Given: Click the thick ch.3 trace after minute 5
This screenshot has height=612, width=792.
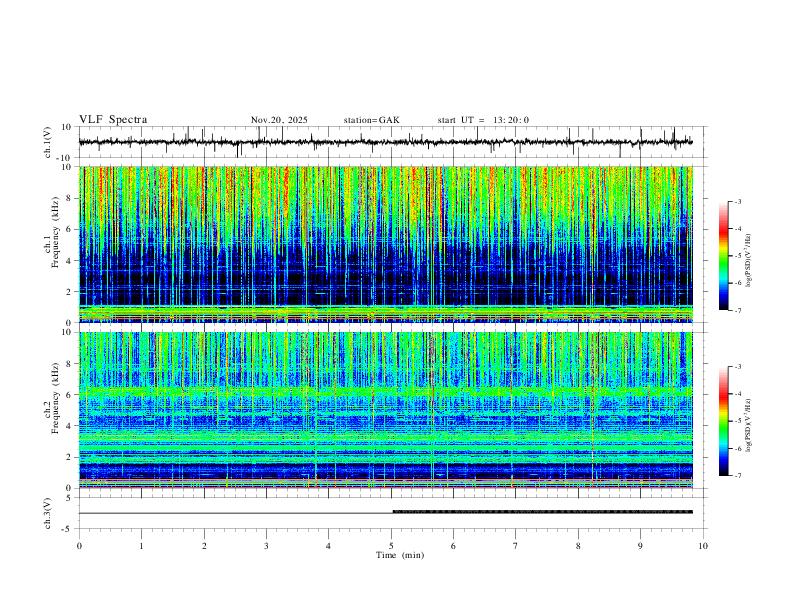Looking at the screenshot, I should [542, 512].
